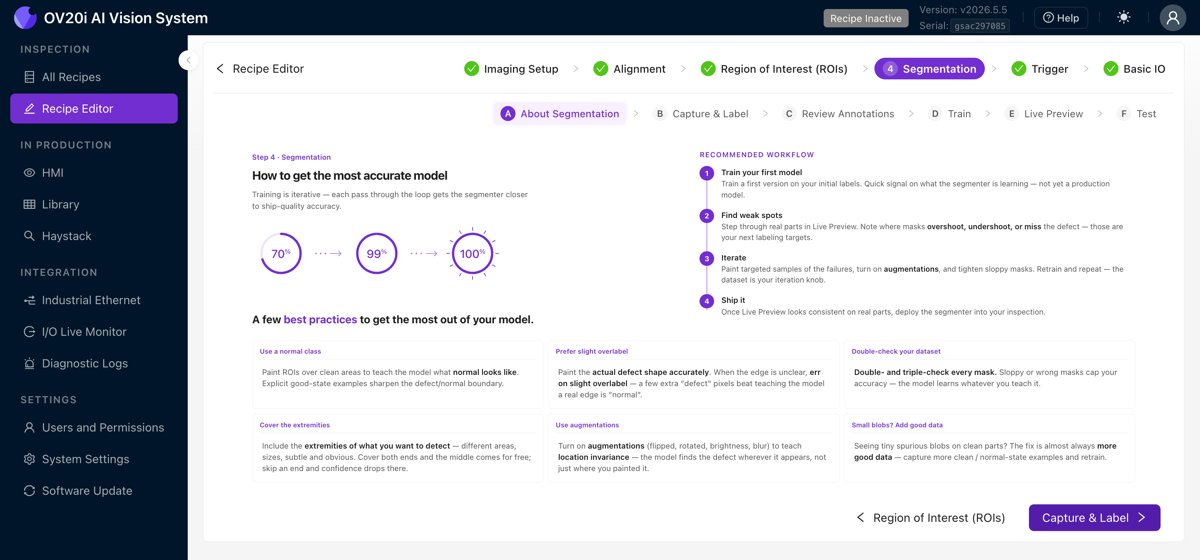1200x560 pixels.
Task: Switch to the Train sub-step
Action: pyautogui.click(x=950, y=114)
